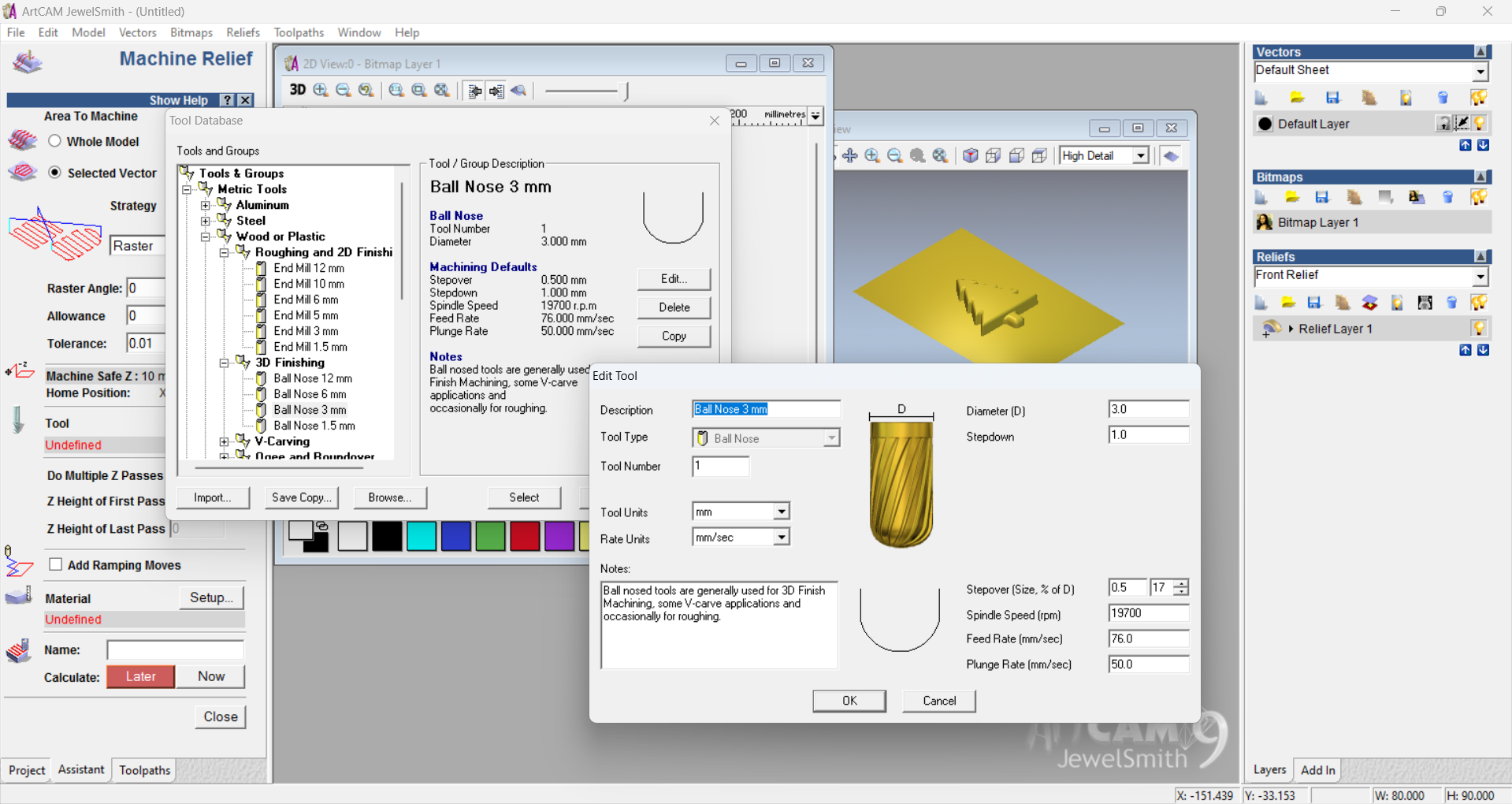Toggle all vector layers visibility lightbulbs
The image size is (1512, 804).
1479,98
